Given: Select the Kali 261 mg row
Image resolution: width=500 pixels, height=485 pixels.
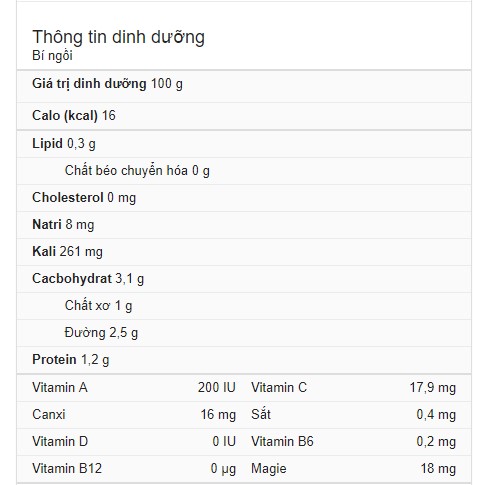Looking at the screenshot, I should (244, 252).
